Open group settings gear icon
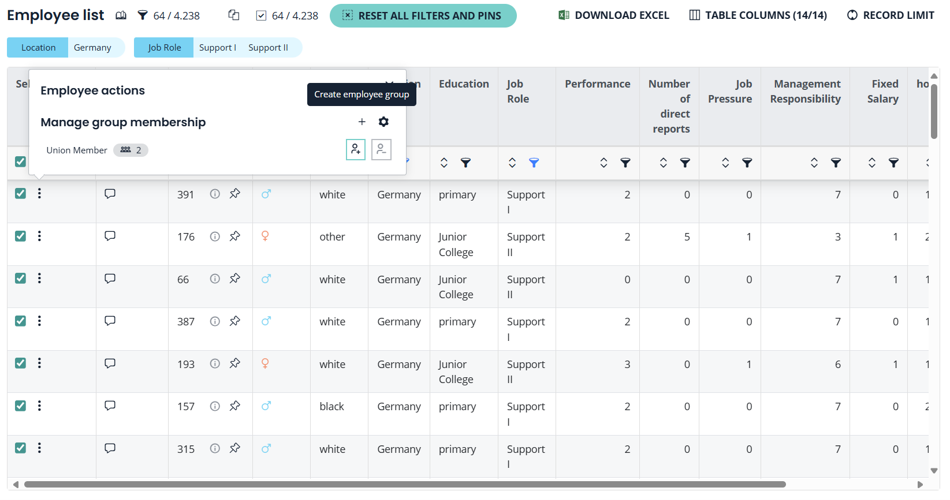Image resolution: width=950 pixels, height=500 pixels. tap(384, 122)
